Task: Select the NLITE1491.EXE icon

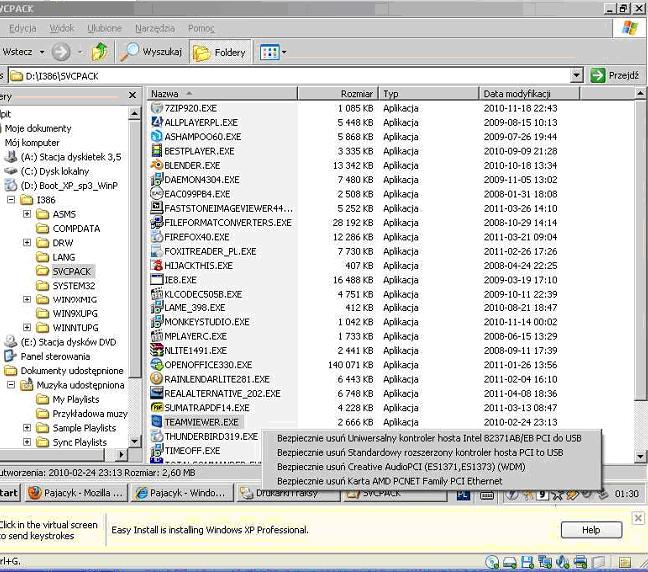Action: 157,350
